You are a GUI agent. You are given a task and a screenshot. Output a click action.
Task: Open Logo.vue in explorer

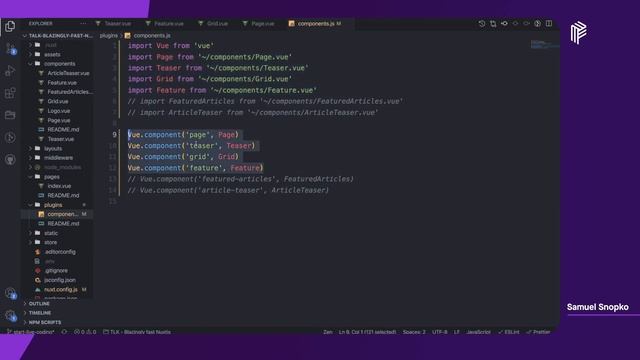(58, 111)
